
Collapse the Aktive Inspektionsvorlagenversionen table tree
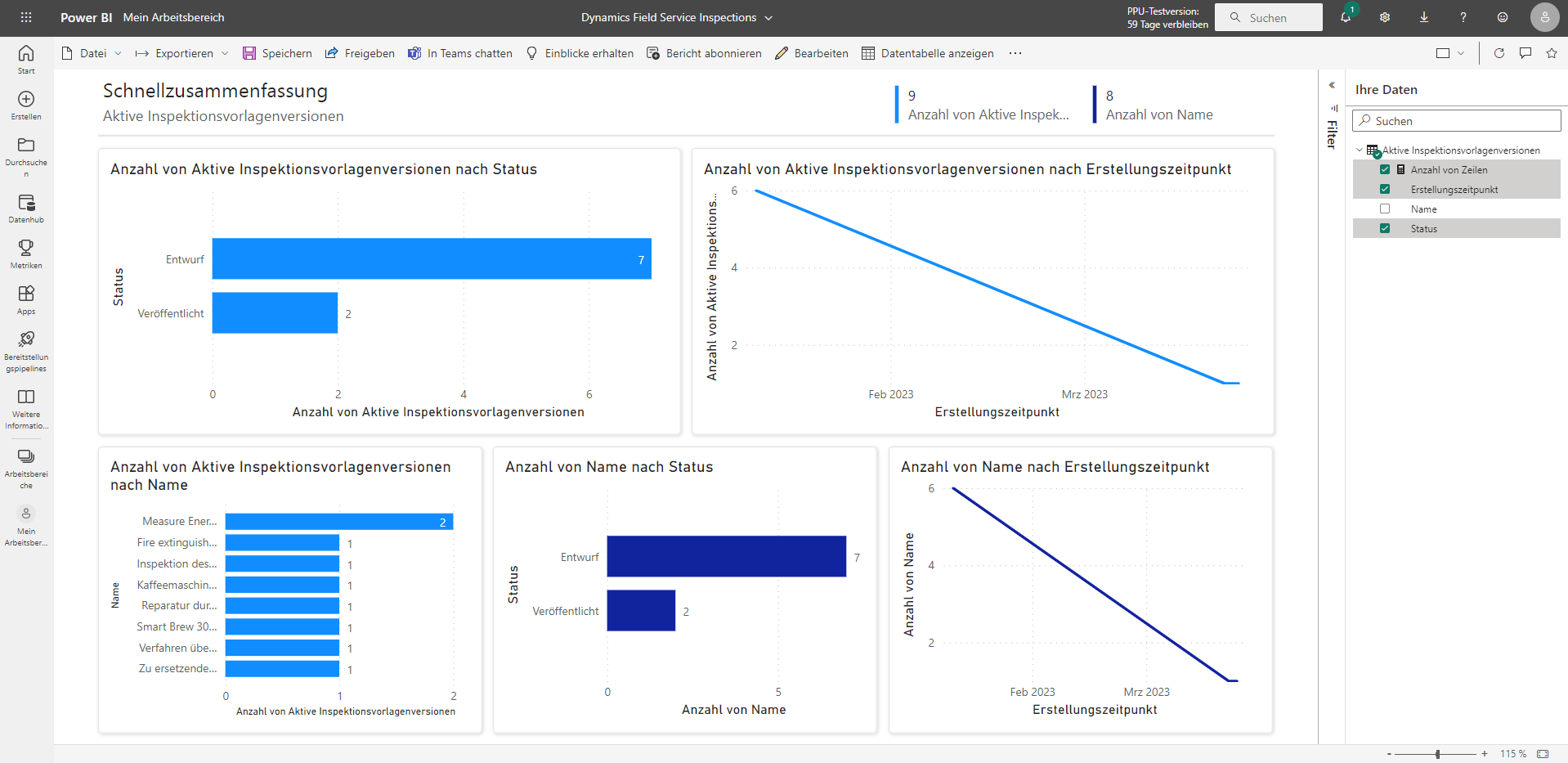(x=1360, y=150)
